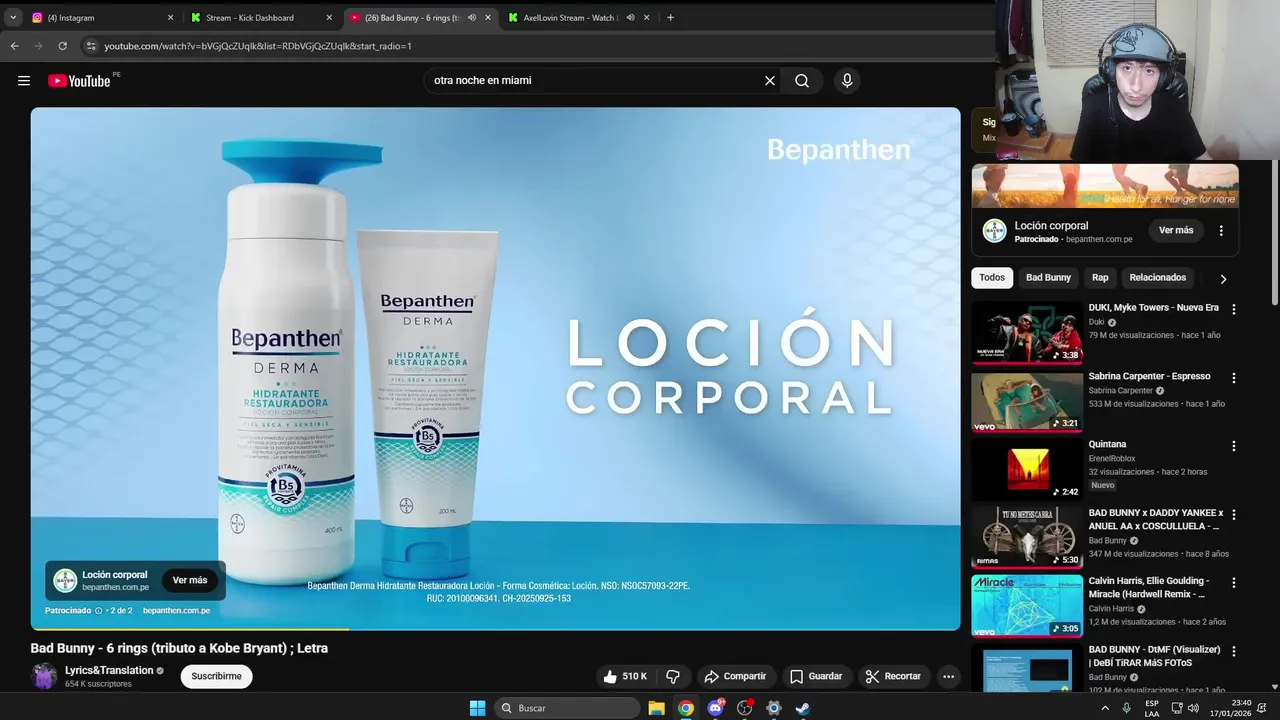This screenshot has height=720, width=1280.
Task: Mute the AxelLovin Stream tab audio
Action: pyautogui.click(x=630, y=17)
